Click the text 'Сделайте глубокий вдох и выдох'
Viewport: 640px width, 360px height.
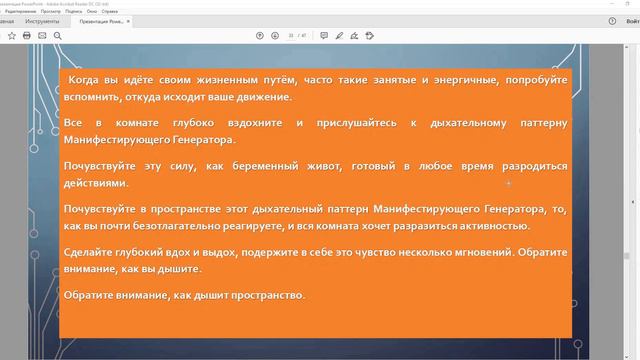tap(150, 252)
